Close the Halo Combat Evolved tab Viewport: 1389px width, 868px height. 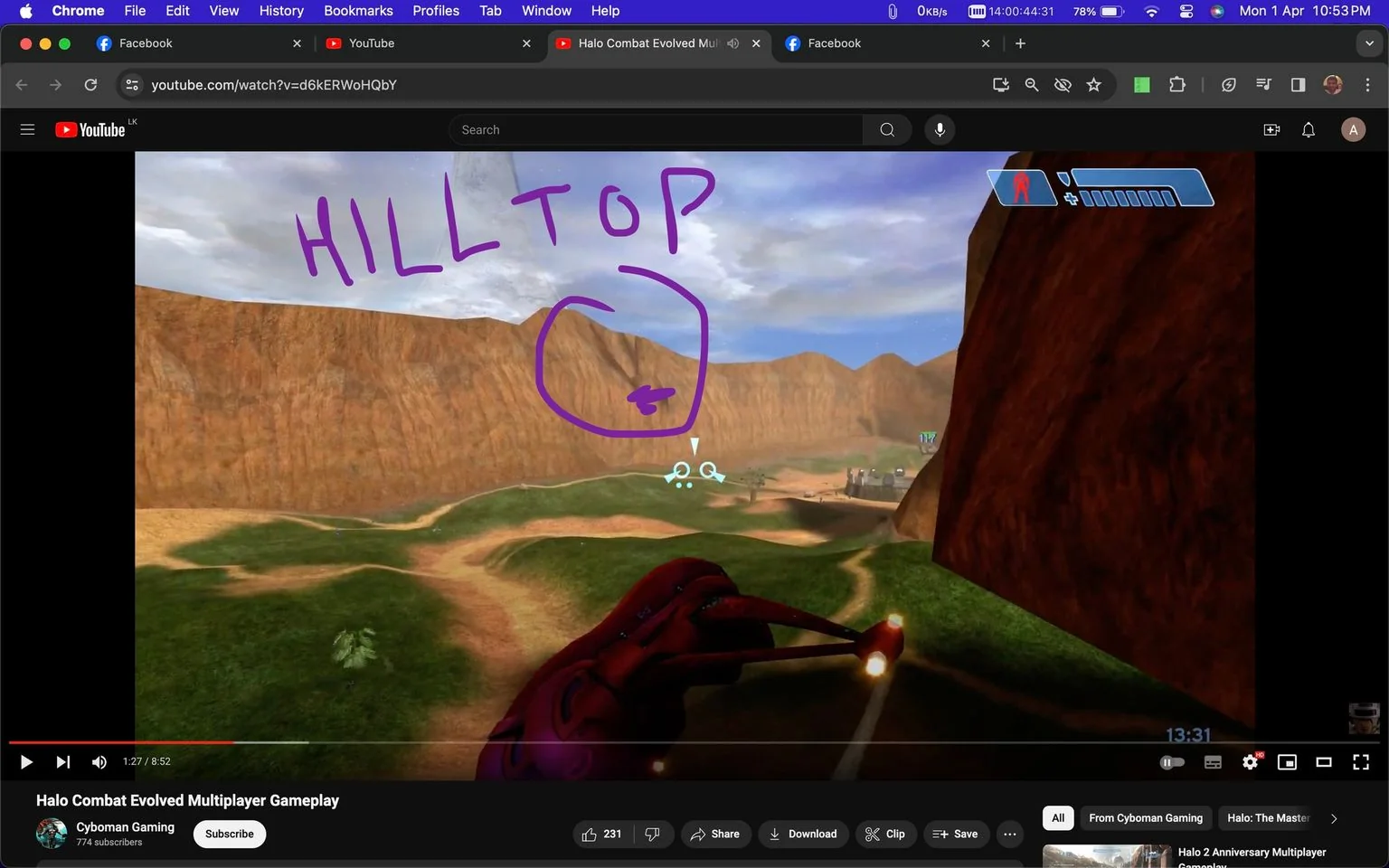coord(756,43)
